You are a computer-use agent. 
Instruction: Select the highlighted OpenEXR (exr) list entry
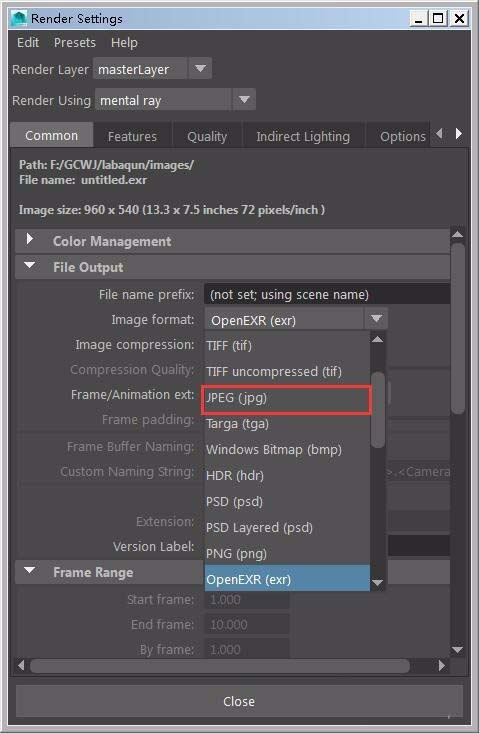tap(287, 578)
